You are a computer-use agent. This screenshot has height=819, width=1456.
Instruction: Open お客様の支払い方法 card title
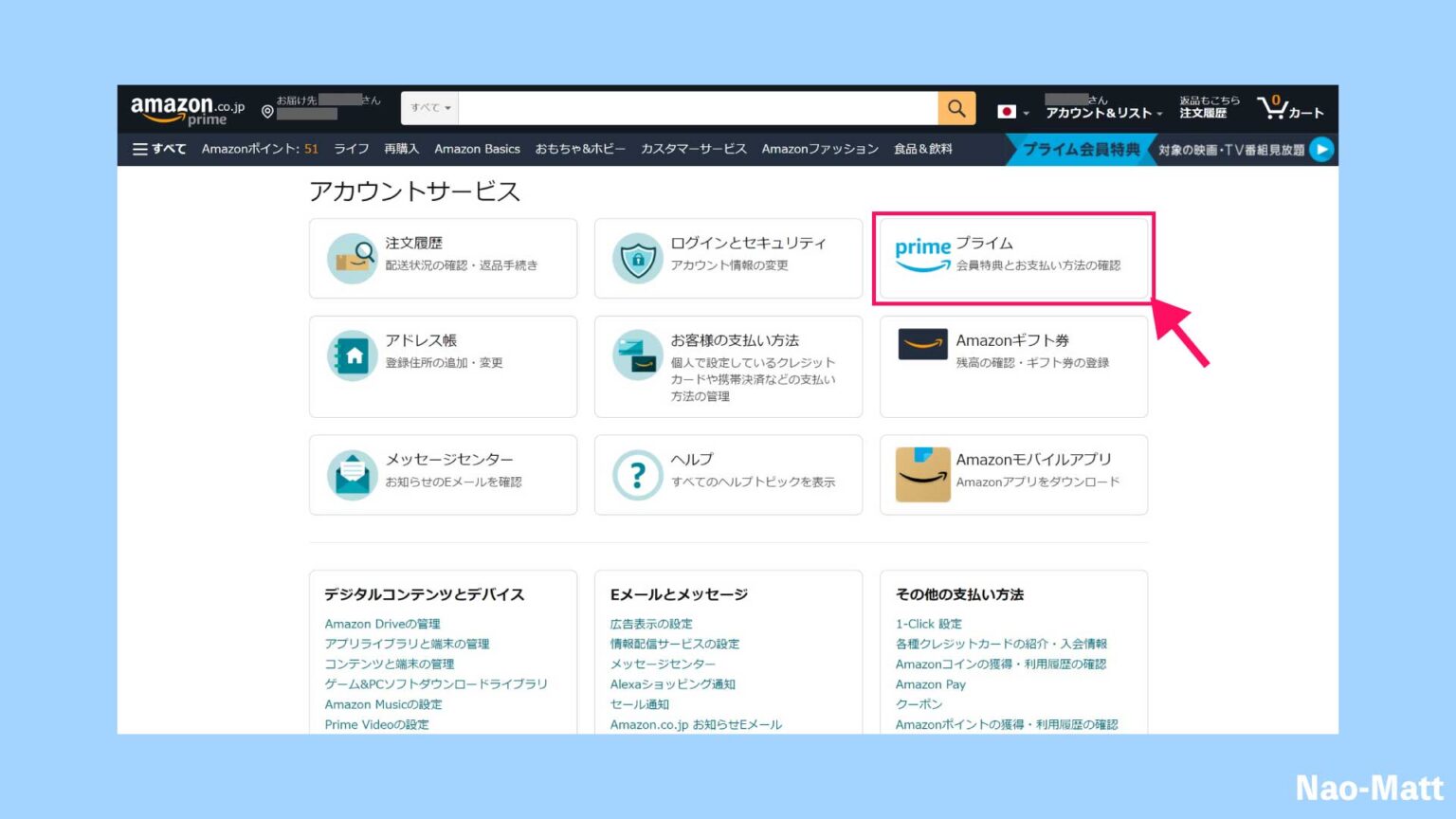(735, 340)
